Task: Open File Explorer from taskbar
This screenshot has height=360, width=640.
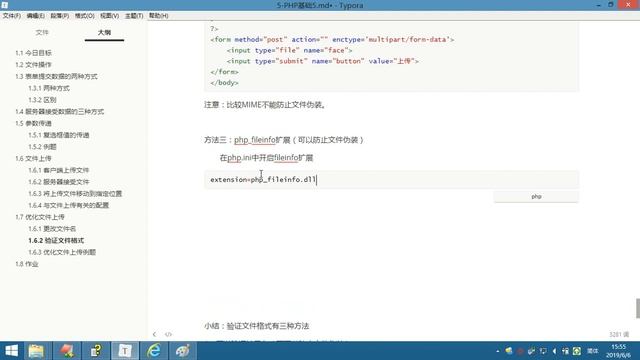Action: pos(36,351)
